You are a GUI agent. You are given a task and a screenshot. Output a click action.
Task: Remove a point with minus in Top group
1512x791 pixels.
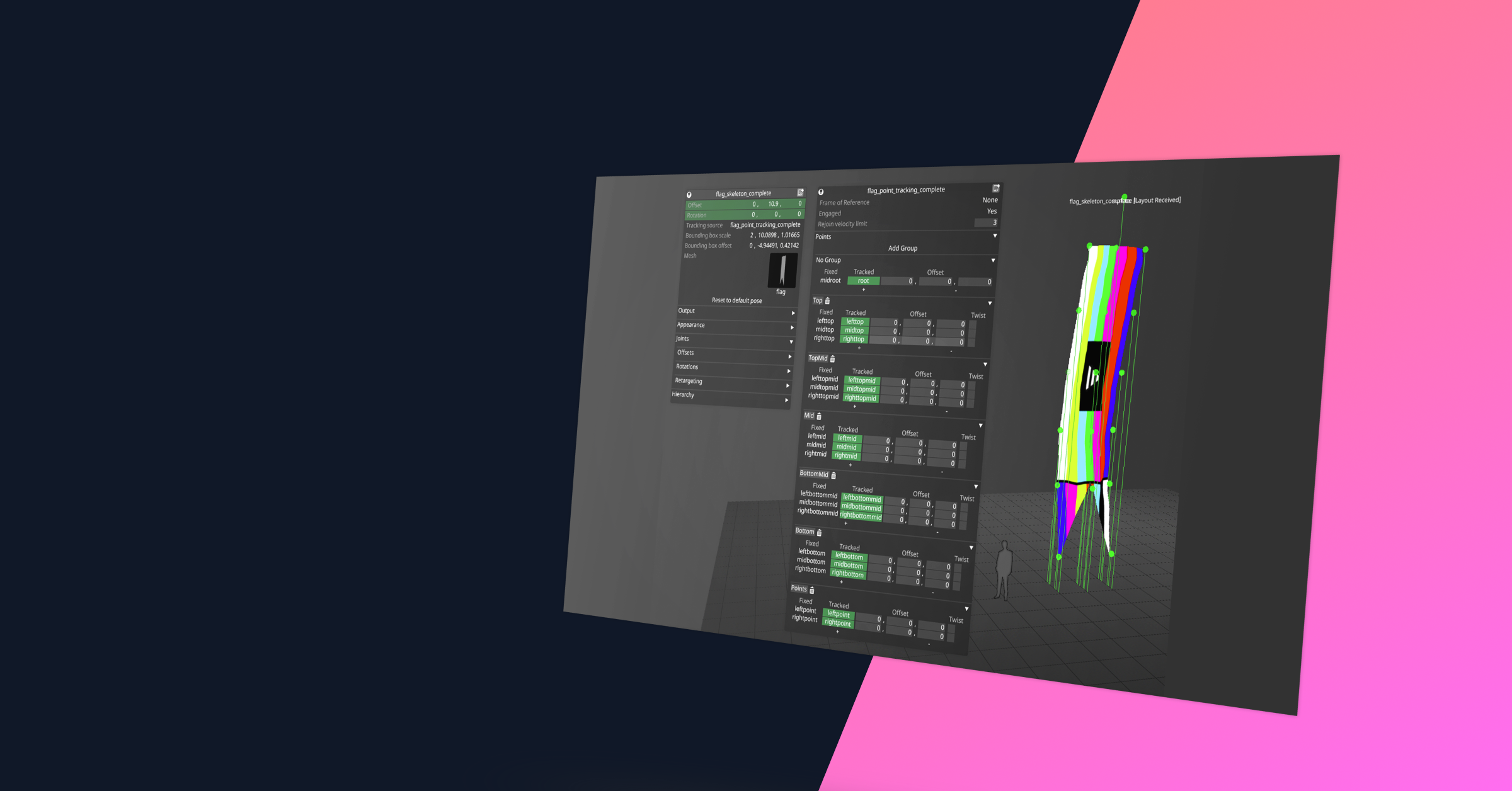point(951,351)
